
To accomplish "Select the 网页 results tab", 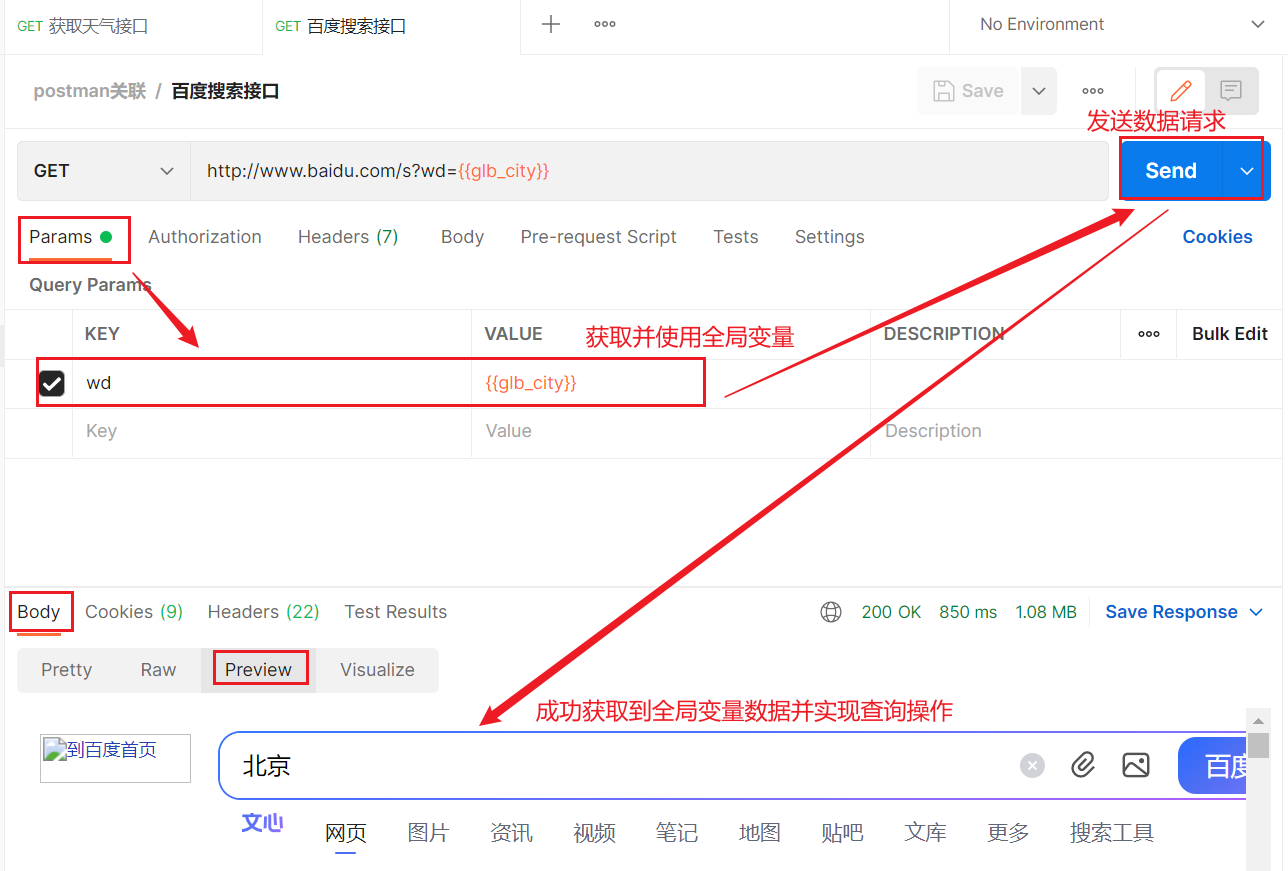I will (346, 833).
